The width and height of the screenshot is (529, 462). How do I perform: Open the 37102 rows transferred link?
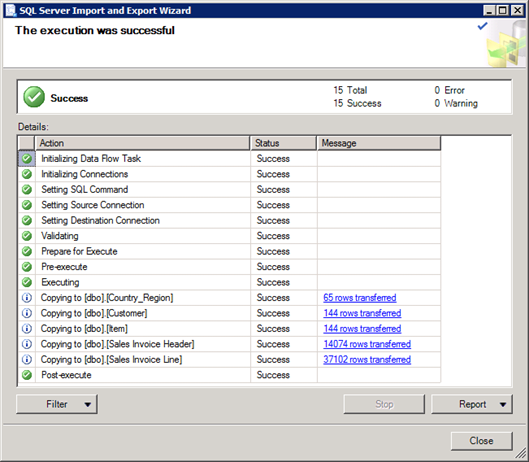(x=367, y=359)
